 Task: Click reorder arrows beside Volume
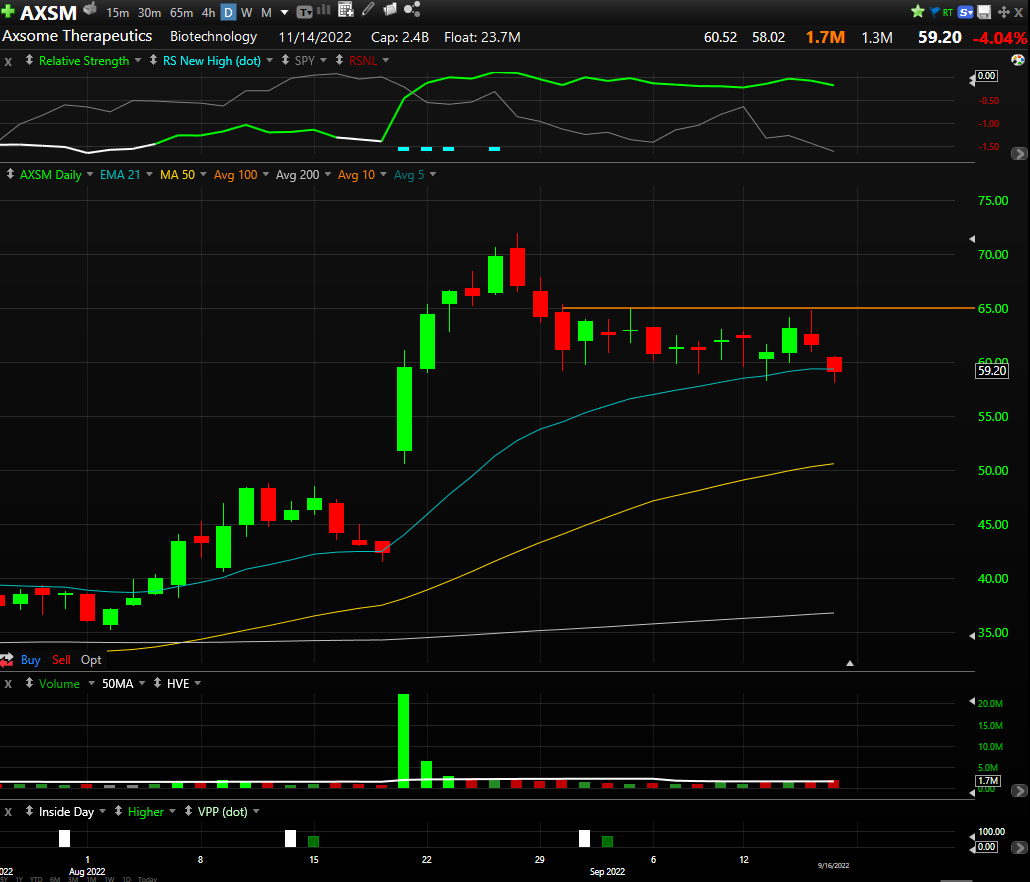pyautogui.click(x=29, y=683)
